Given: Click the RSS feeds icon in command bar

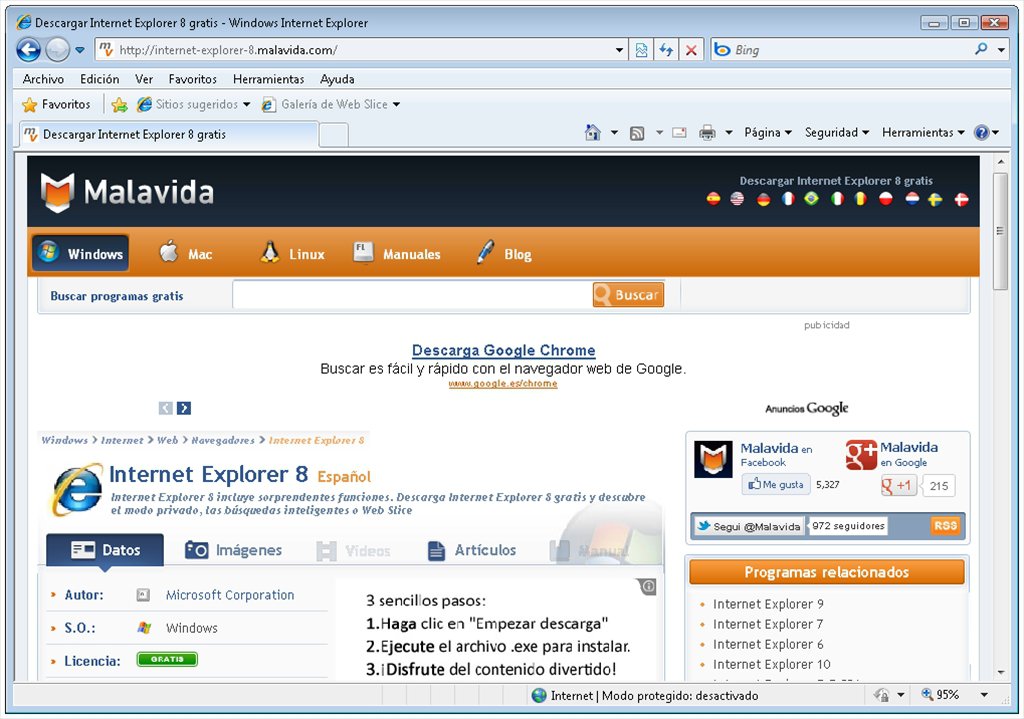Looking at the screenshot, I should [x=637, y=132].
